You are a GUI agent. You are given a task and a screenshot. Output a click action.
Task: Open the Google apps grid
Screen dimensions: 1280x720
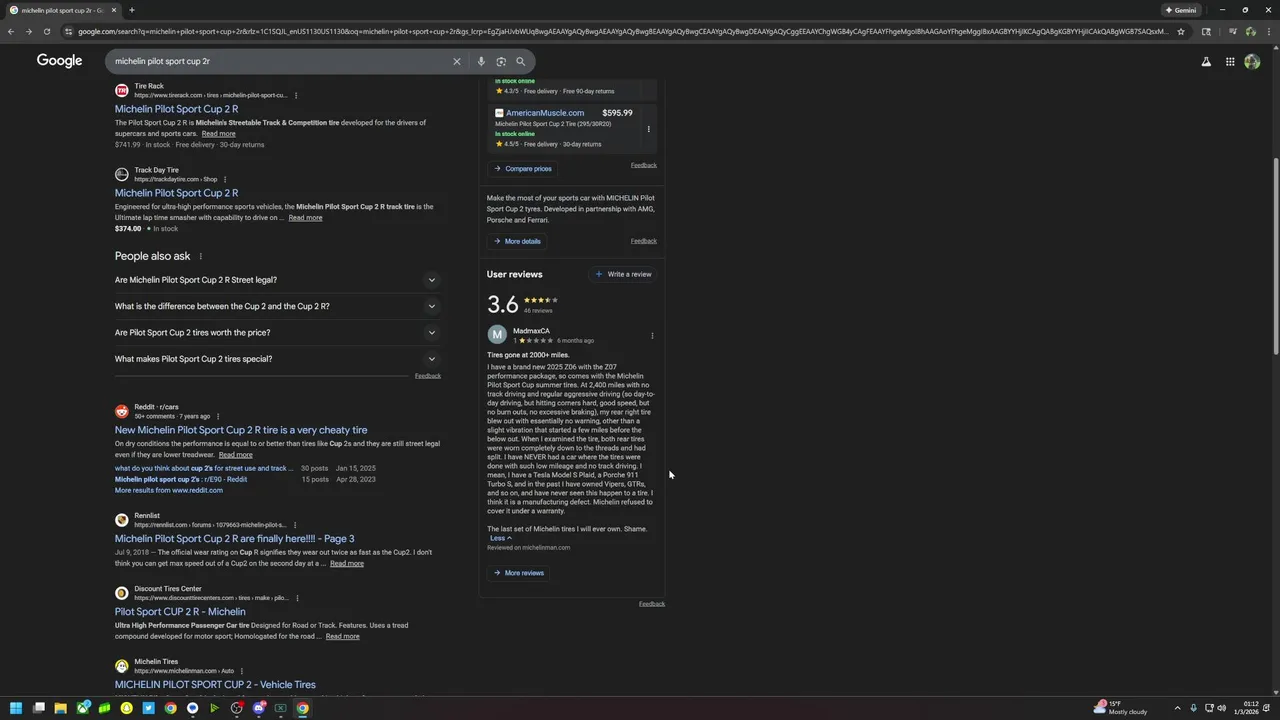pos(1230,61)
